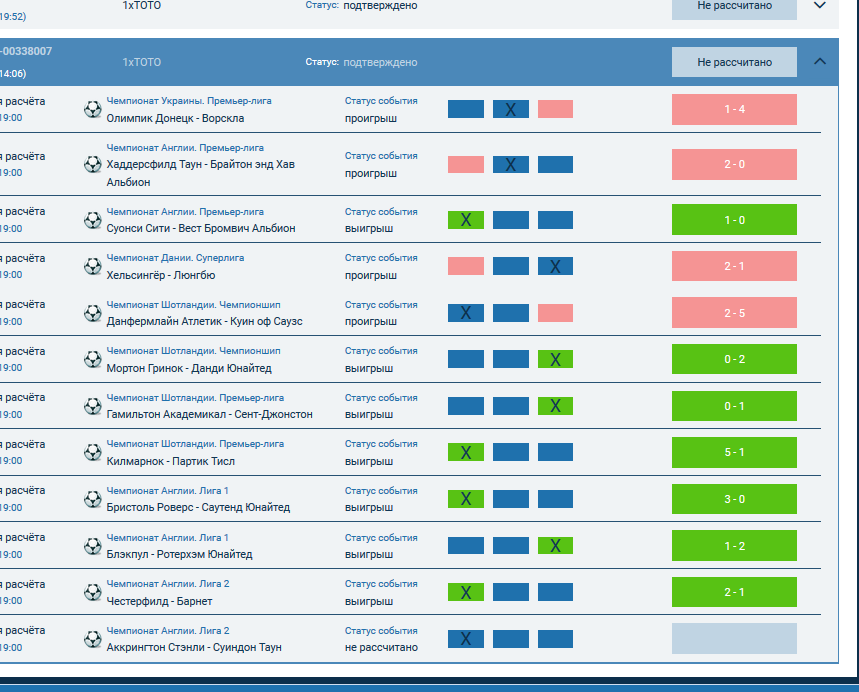859x692 pixels.
Task: Click Не рассчитано button in highlighted header
Action: point(734,62)
